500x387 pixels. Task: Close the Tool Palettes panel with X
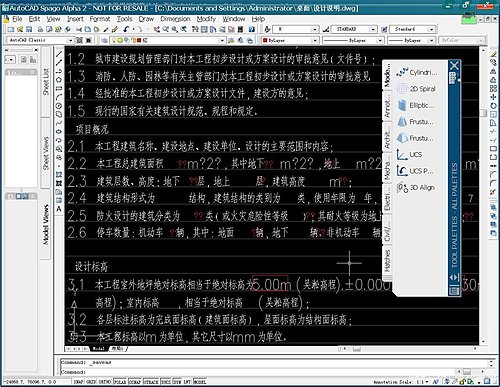tap(454, 65)
